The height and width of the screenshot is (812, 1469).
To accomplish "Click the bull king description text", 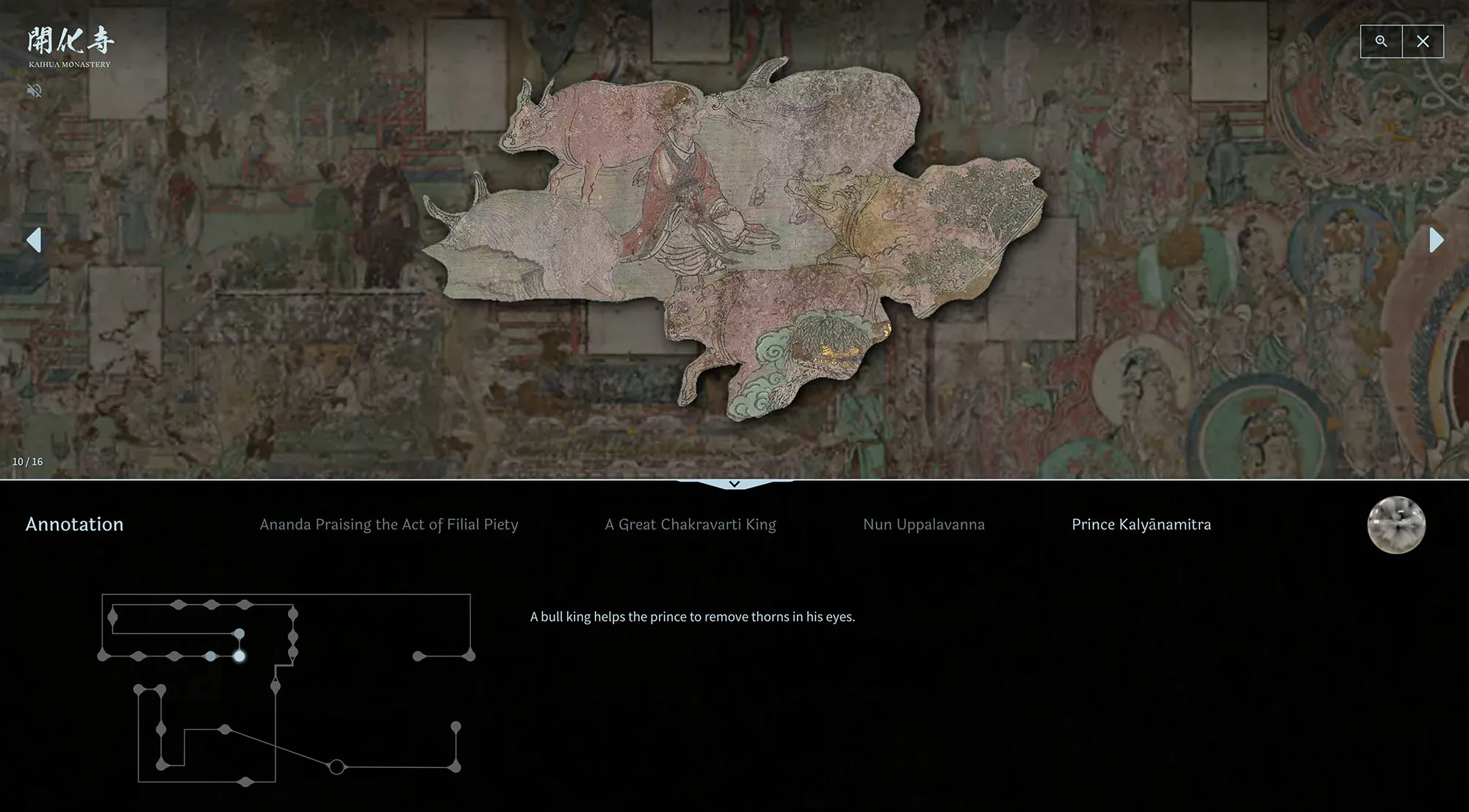I will click(x=693, y=617).
